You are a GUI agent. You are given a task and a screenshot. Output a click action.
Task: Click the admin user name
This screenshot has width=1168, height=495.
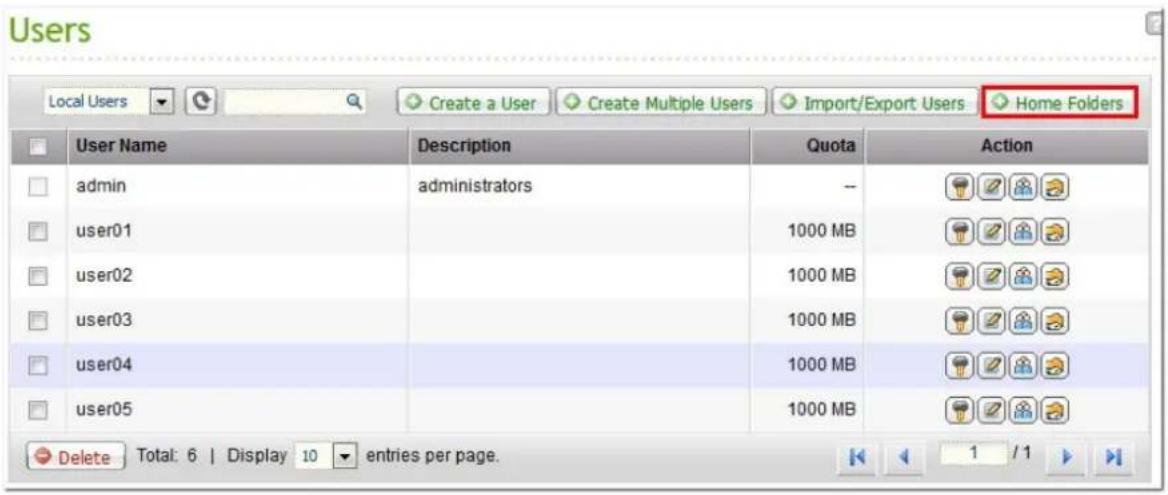[101, 186]
